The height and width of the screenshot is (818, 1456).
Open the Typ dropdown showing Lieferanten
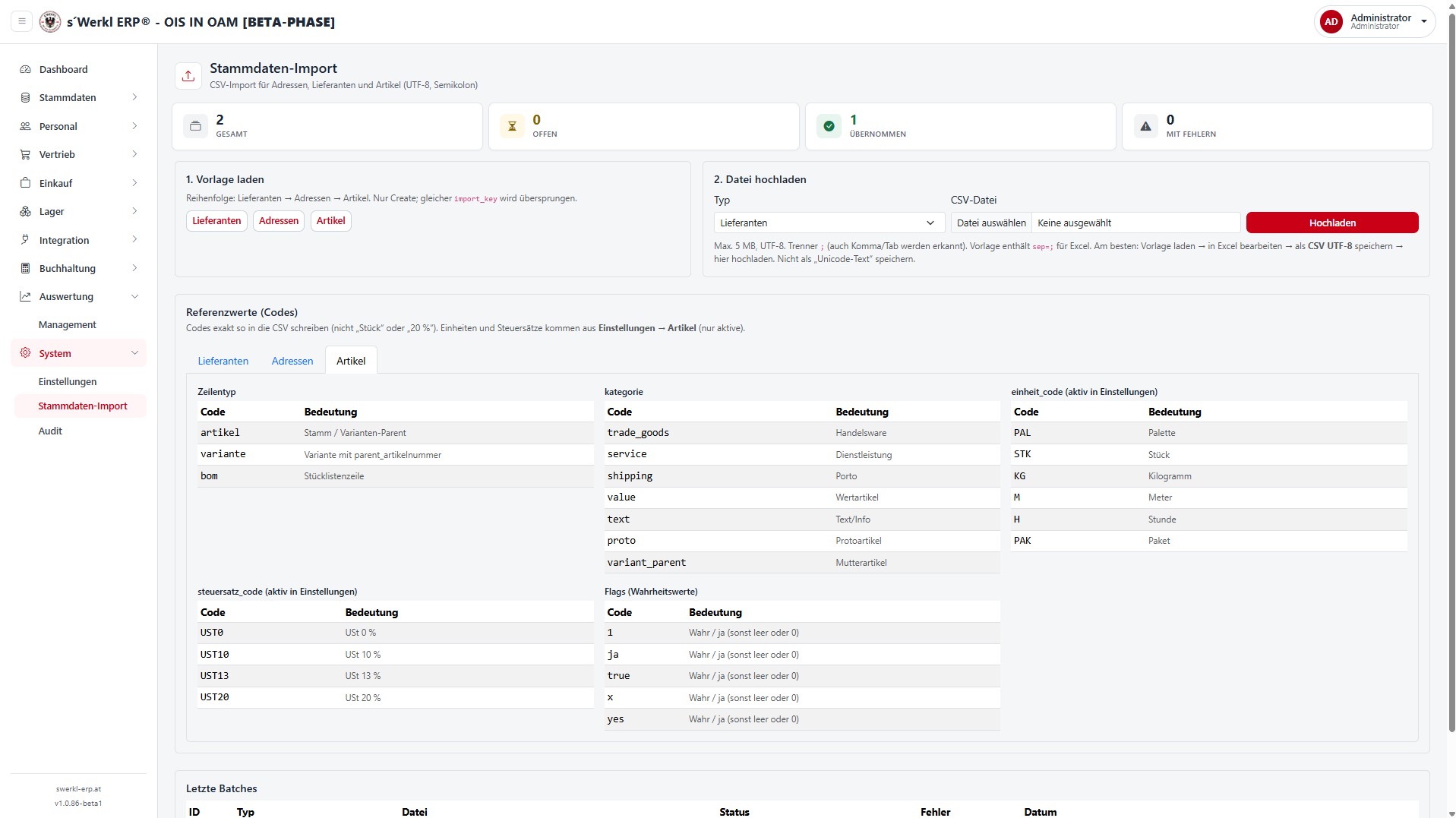[x=829, y=223]
